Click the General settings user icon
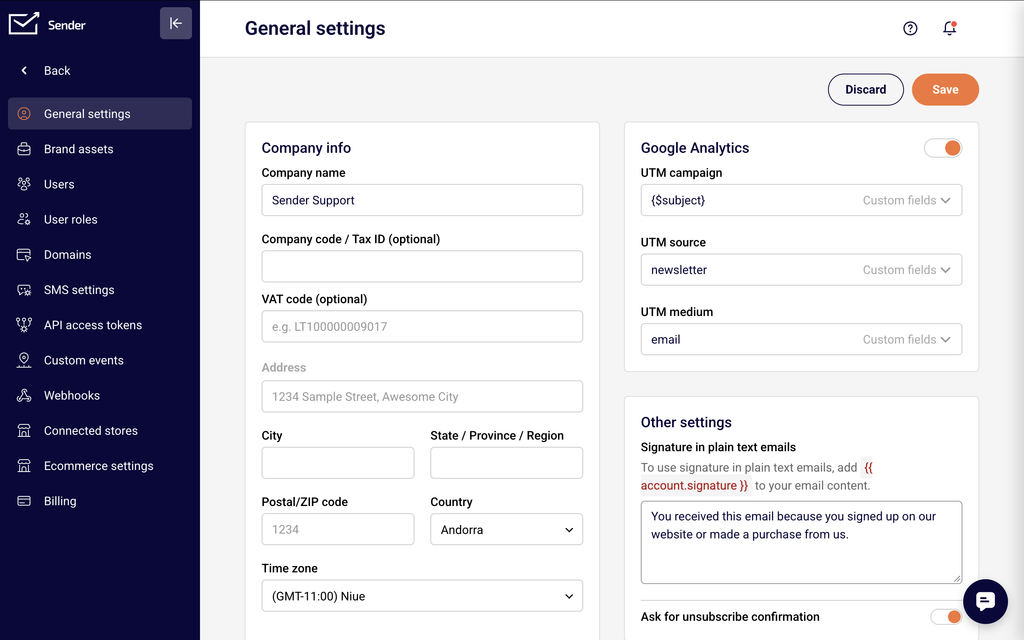1024x640 pixels. point(24,114)
